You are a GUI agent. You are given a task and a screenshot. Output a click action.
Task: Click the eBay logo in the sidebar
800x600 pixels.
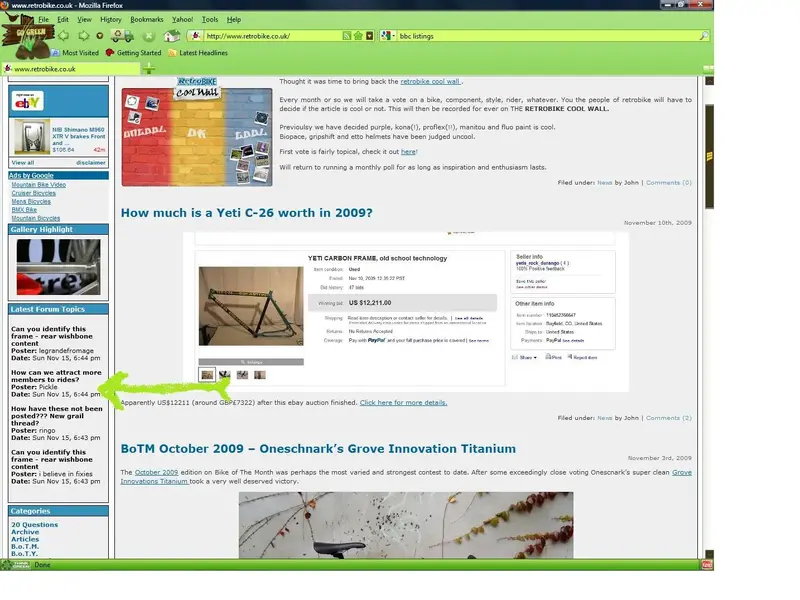[28, 101]
